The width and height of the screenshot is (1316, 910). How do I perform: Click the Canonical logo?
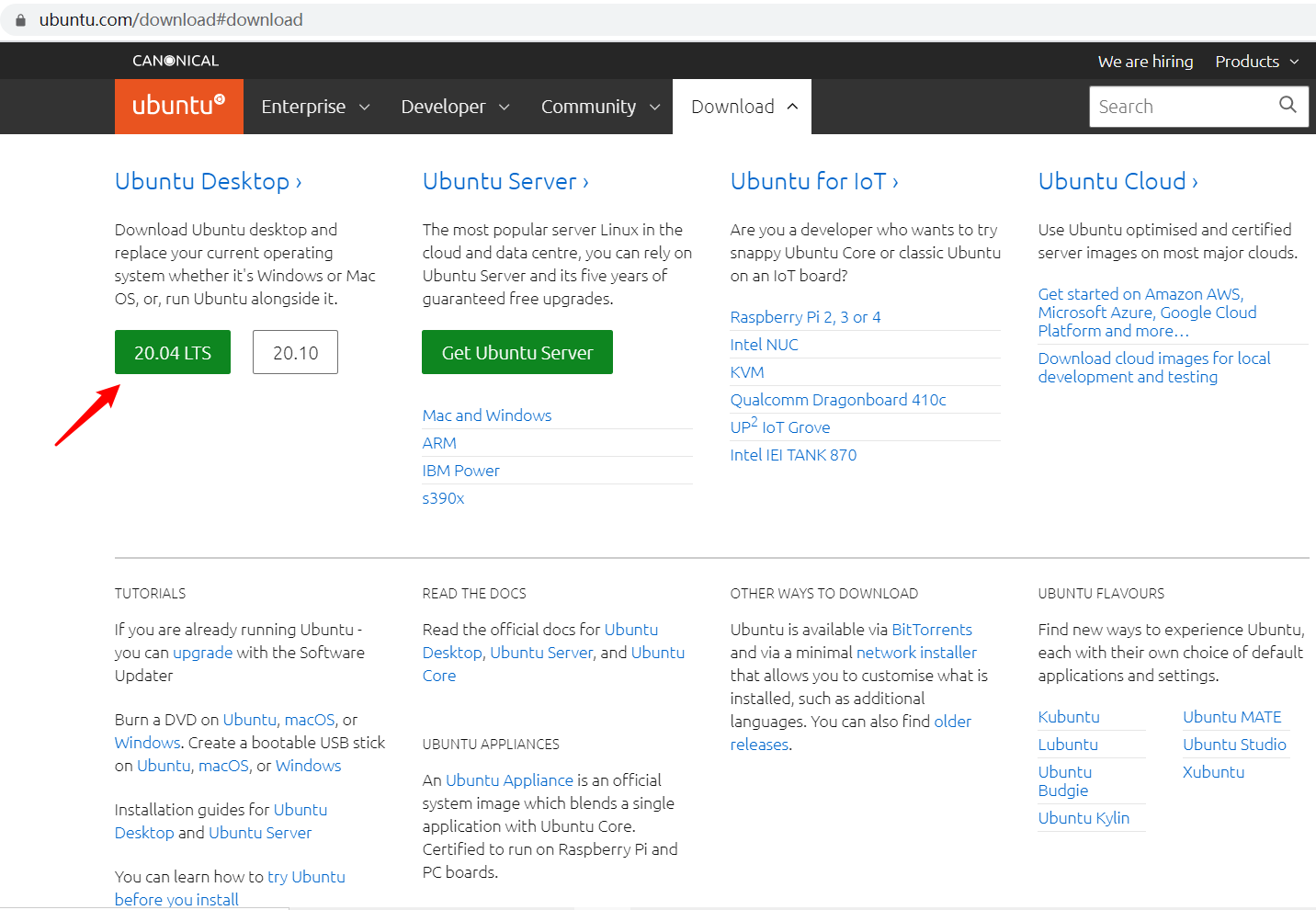174,61
